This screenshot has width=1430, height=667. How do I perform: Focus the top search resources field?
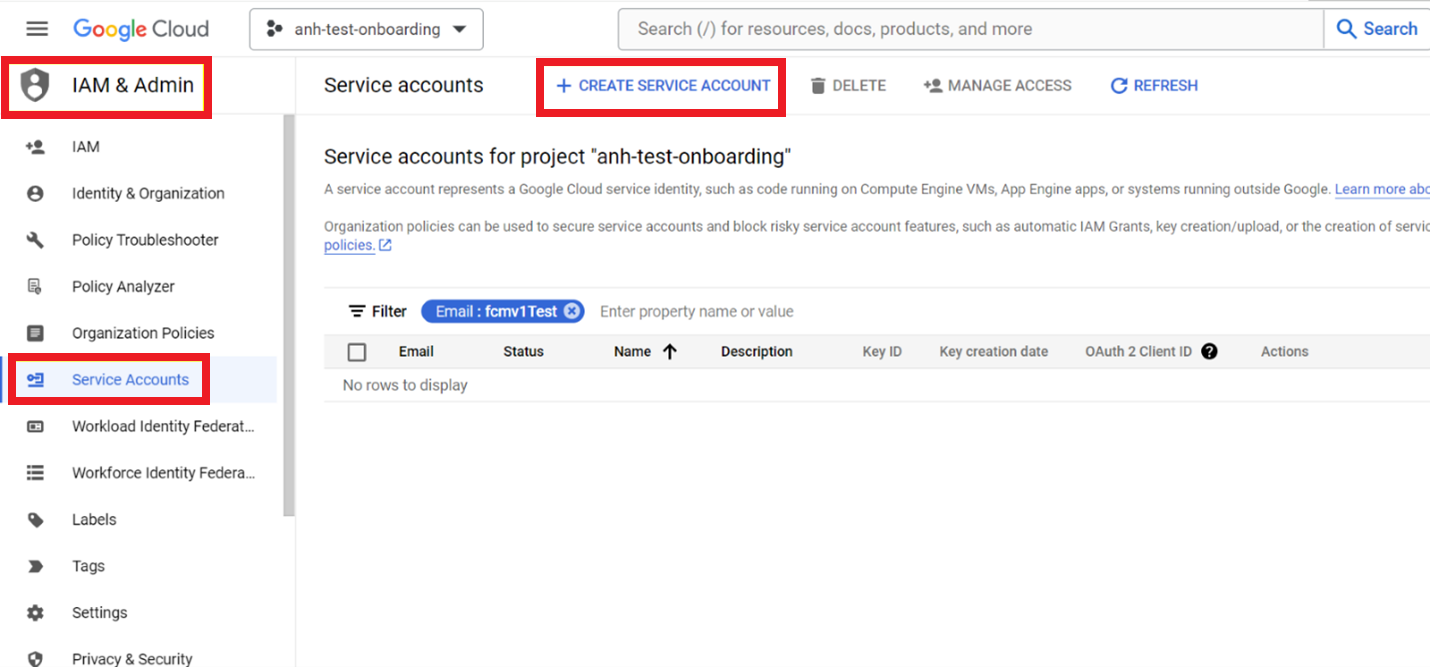point(970,29)
